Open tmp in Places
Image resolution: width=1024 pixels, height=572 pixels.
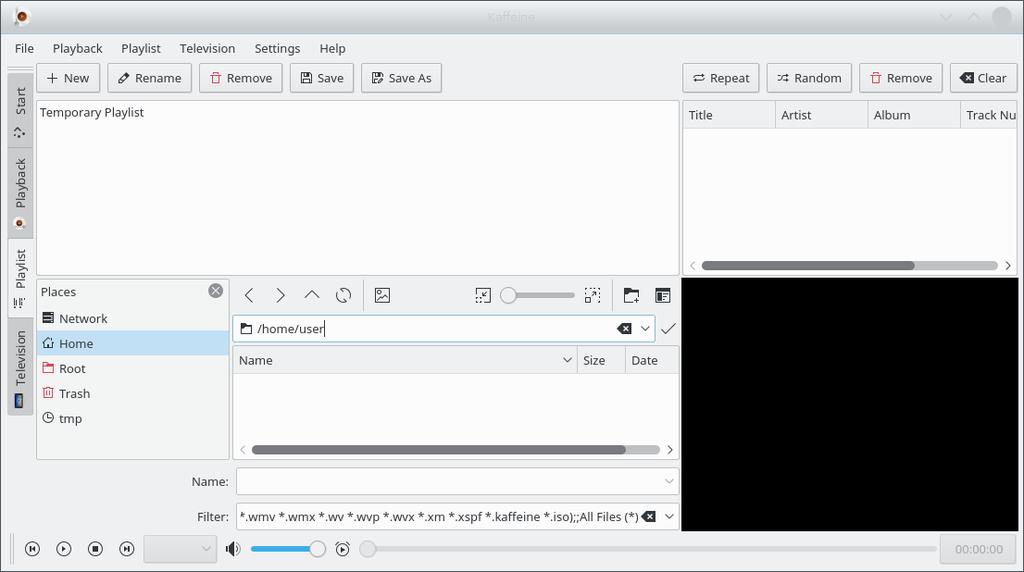point(133,418)
